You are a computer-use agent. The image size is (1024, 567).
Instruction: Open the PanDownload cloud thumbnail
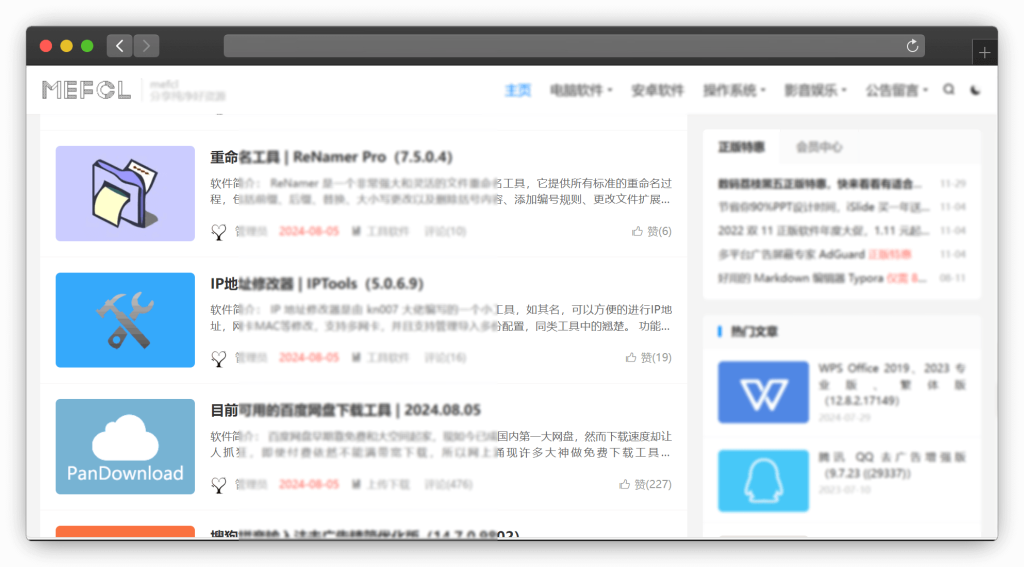[125, 447]
